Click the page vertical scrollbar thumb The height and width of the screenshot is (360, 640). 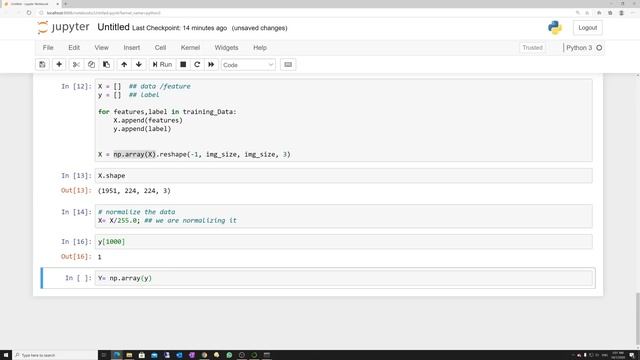[x=638, y=318]
